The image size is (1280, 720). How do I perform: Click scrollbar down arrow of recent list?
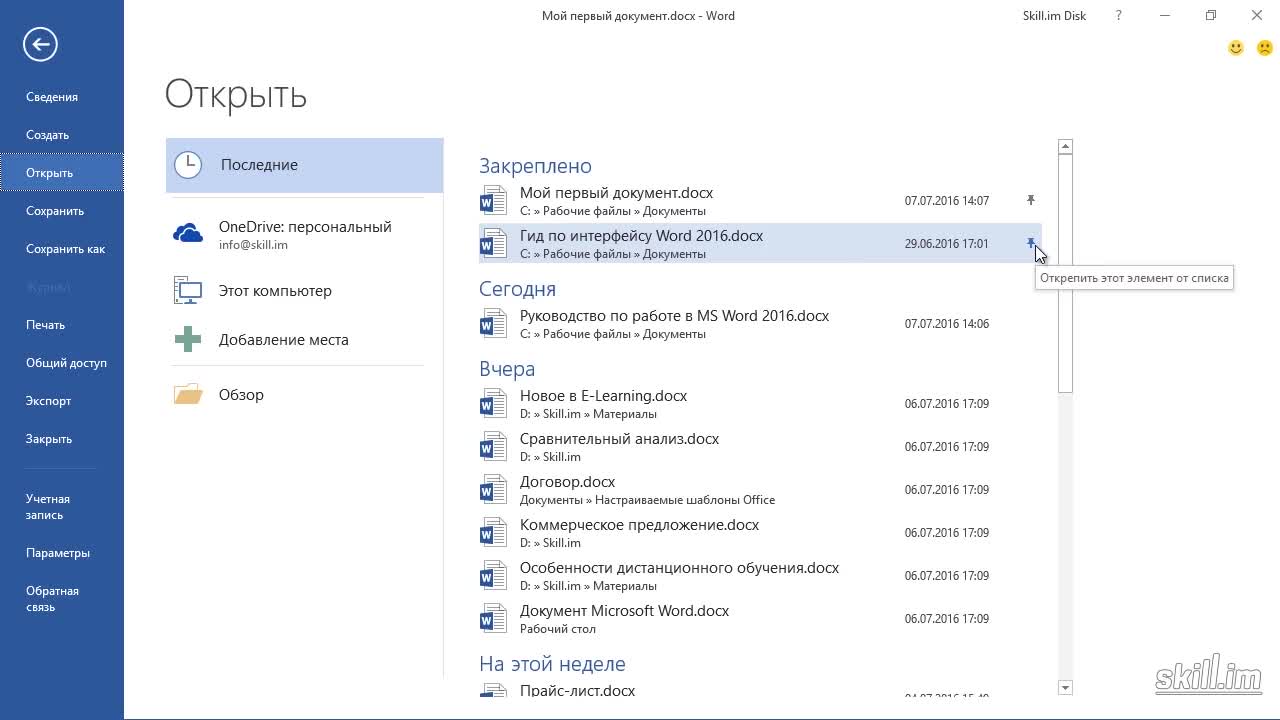coord(1065,688)
